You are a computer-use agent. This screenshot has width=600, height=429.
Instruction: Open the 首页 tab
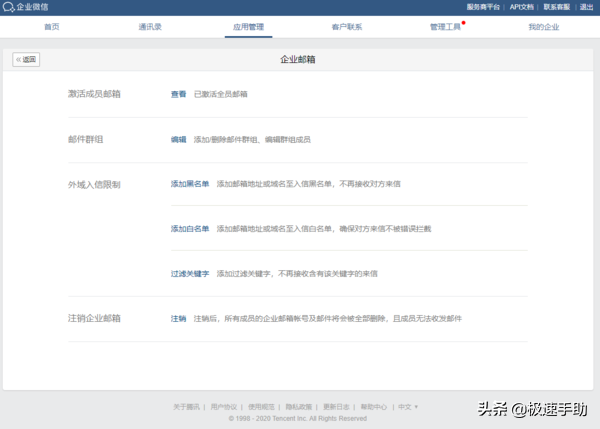[51, 27]
